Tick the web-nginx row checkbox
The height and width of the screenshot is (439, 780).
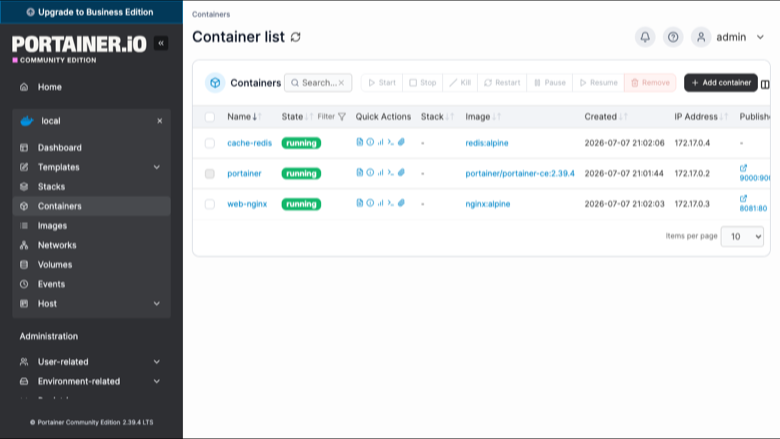pyautogui.click(x=209, y=204)
